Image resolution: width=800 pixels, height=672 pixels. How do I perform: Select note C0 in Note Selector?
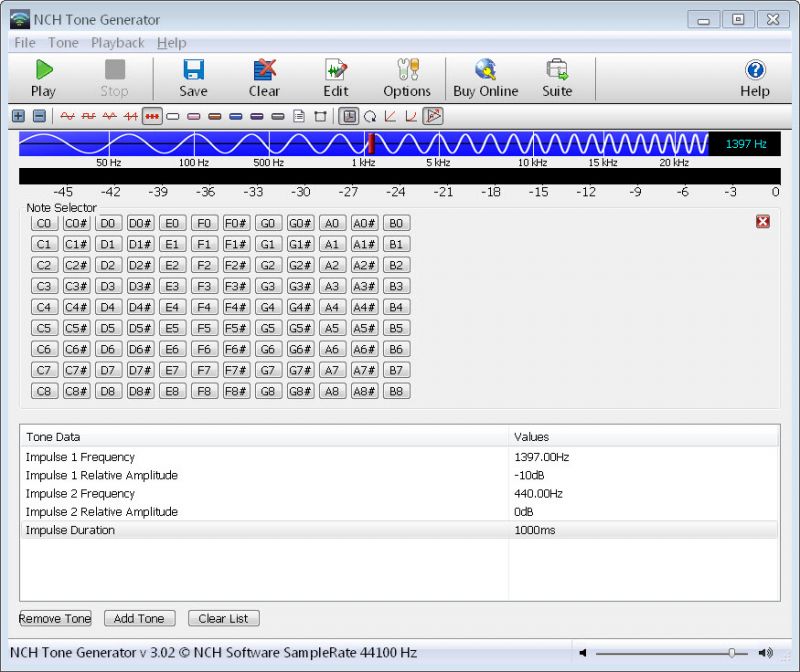coord(44,223)
